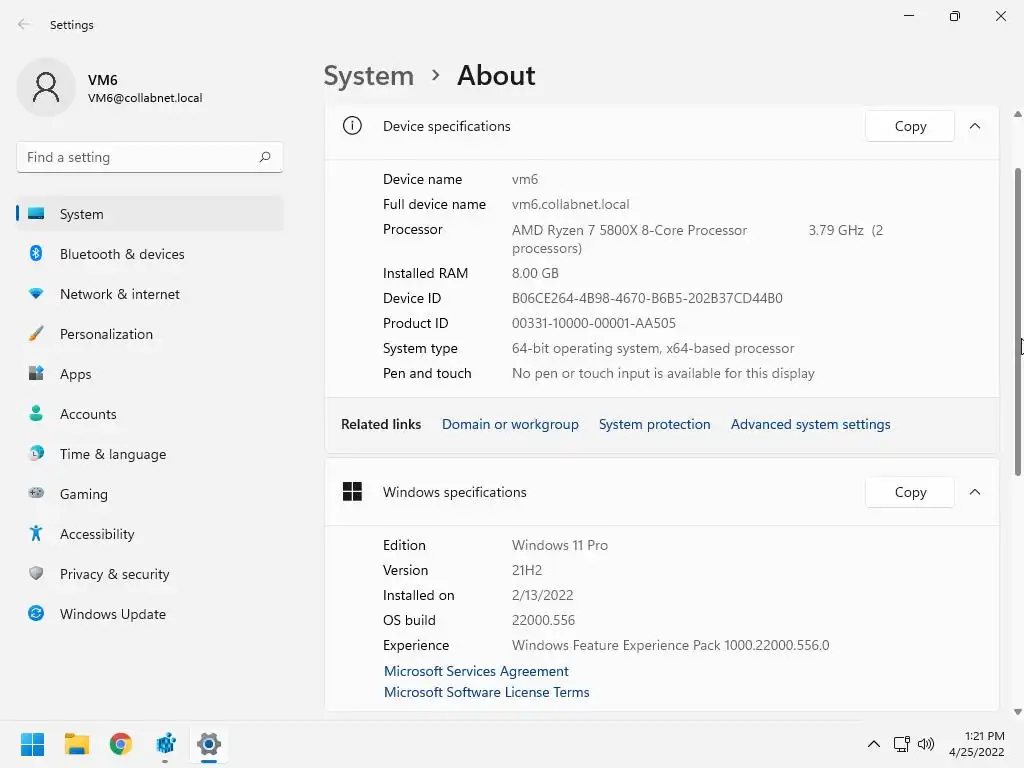Click the System monitor icon in sidebar

(36, 214)
